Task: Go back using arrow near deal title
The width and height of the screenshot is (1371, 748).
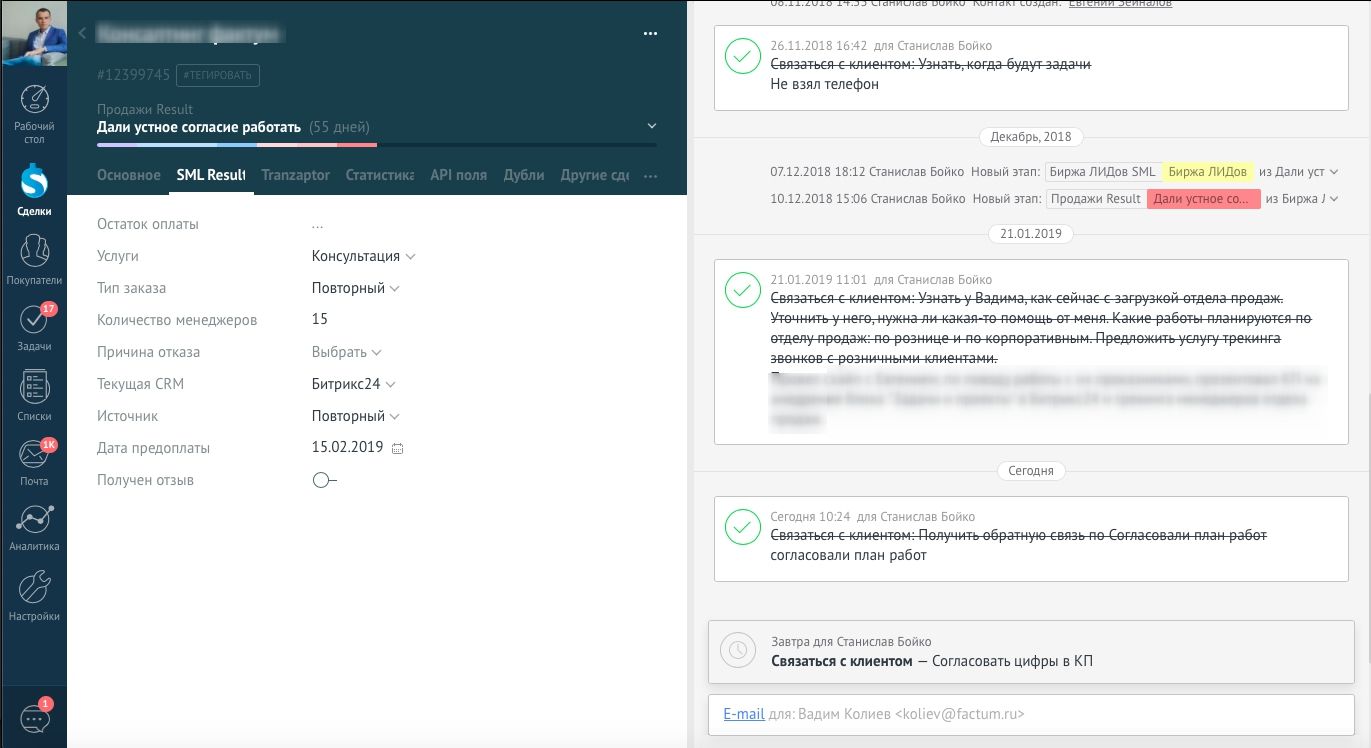Action: (82, 34)
